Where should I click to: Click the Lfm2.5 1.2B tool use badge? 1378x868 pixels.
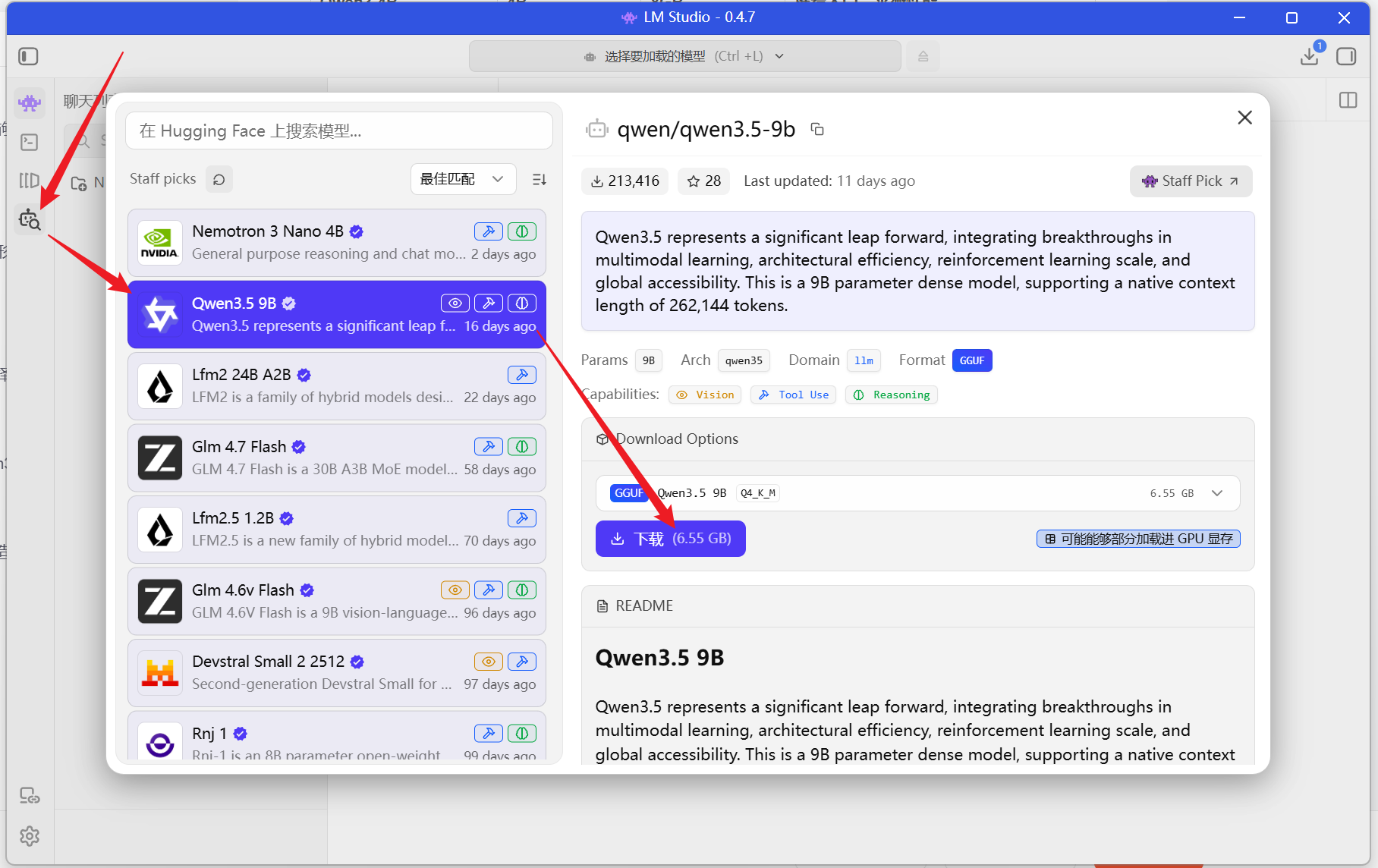click(x=521, y=518)
